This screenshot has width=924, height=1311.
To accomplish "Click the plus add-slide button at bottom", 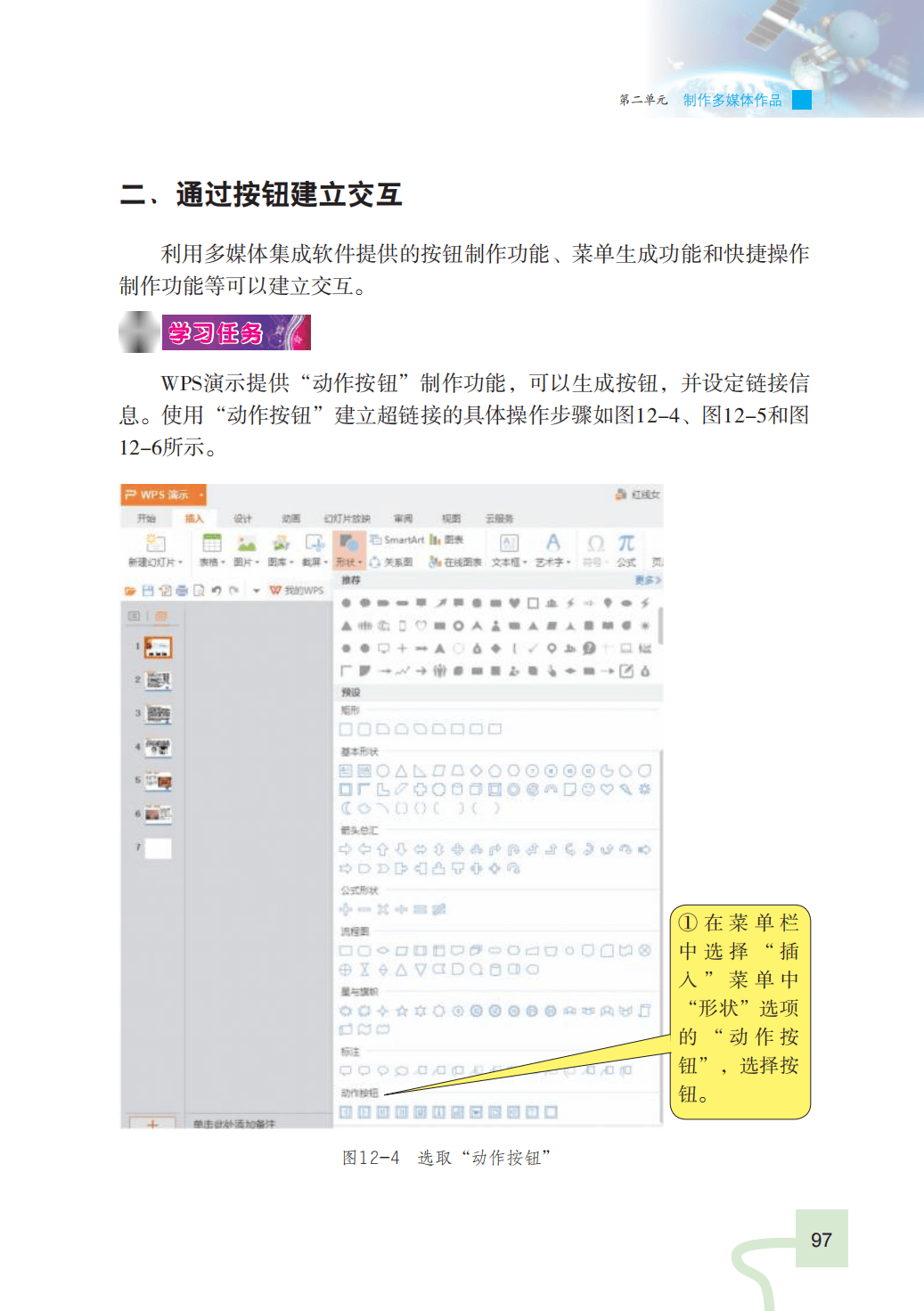I will (152, 1124).
